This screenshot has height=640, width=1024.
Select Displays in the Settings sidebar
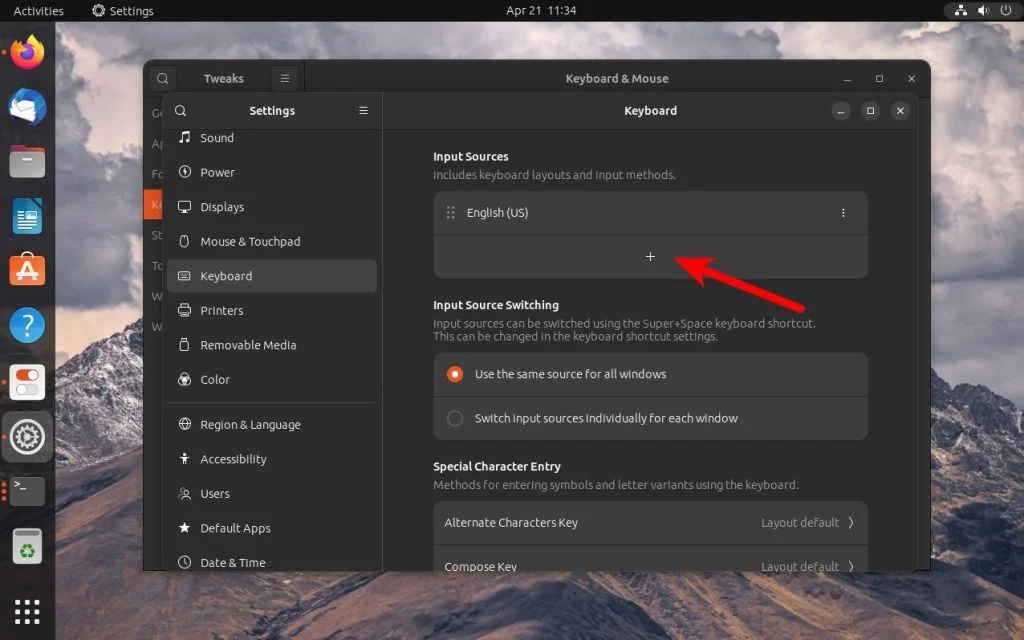tap(222, 206)
